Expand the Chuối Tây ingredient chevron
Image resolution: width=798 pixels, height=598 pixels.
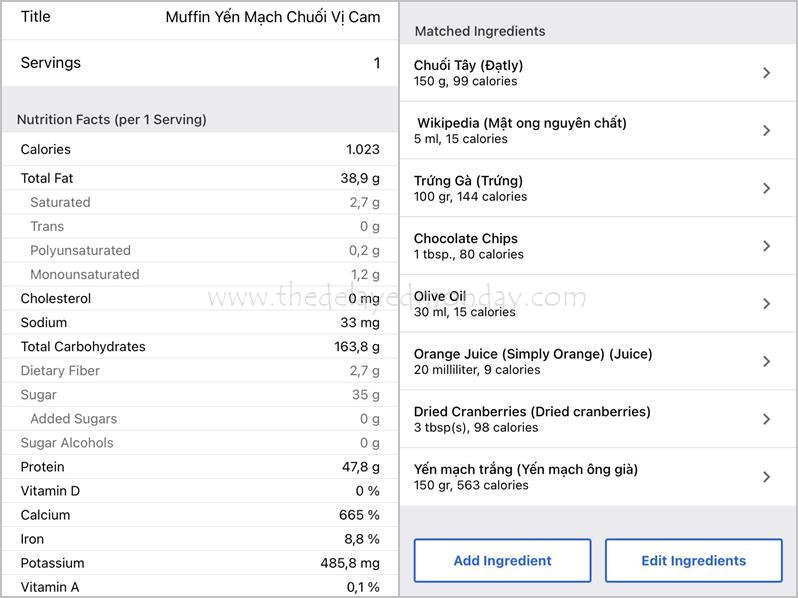[x=767, y=73]
